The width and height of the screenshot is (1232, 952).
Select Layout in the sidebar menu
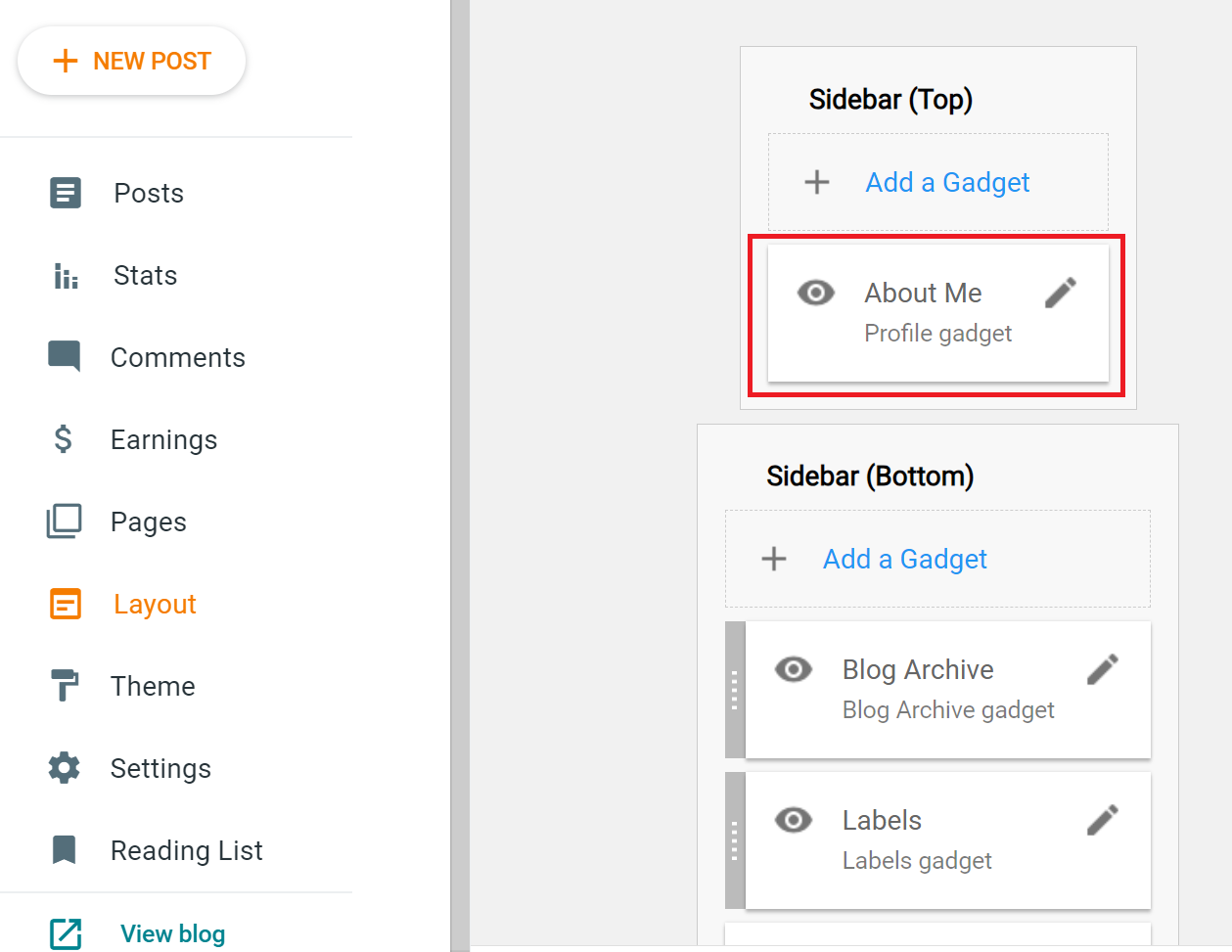(x=154, y=604)
